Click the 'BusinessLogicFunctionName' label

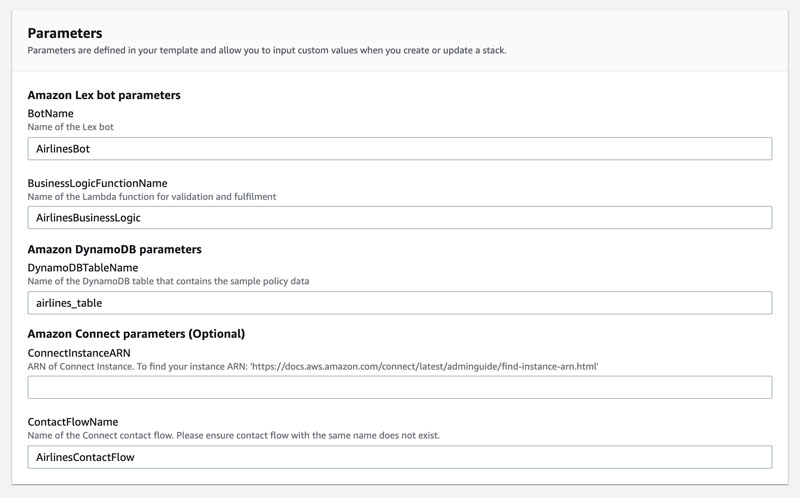pos(97,183)
